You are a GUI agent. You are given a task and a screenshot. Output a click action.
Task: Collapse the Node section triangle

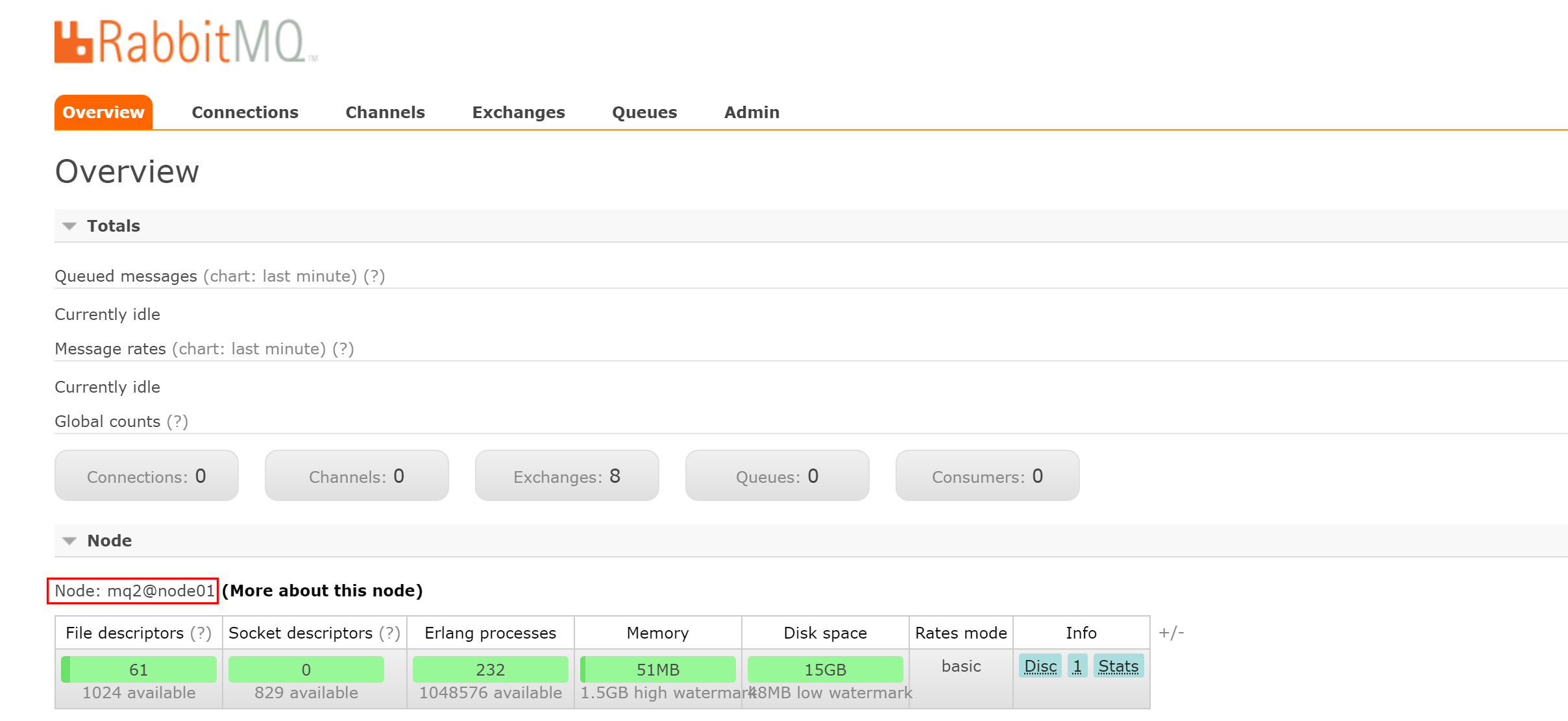tap(69, 541)
